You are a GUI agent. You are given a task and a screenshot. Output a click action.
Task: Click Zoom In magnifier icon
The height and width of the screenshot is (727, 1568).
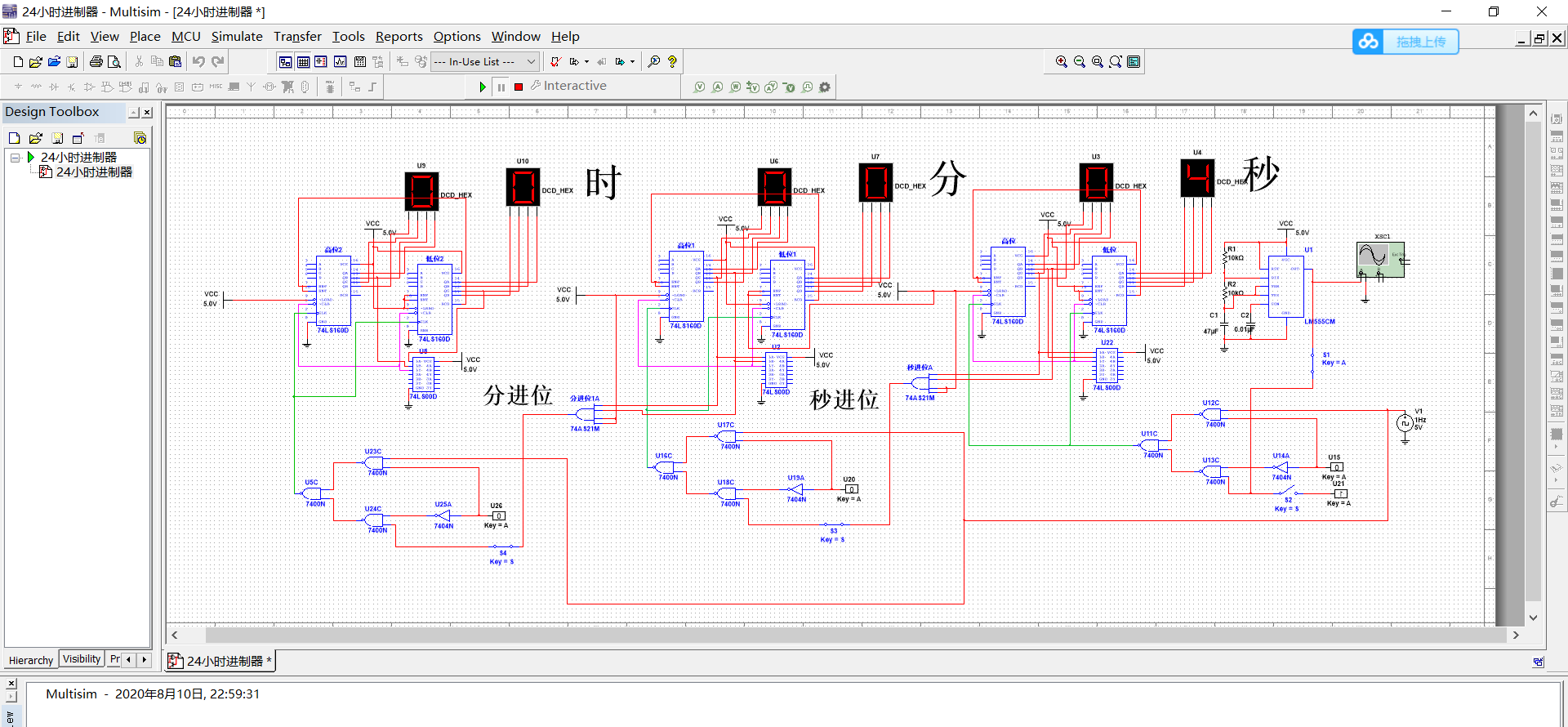(x=1062, y=61)
